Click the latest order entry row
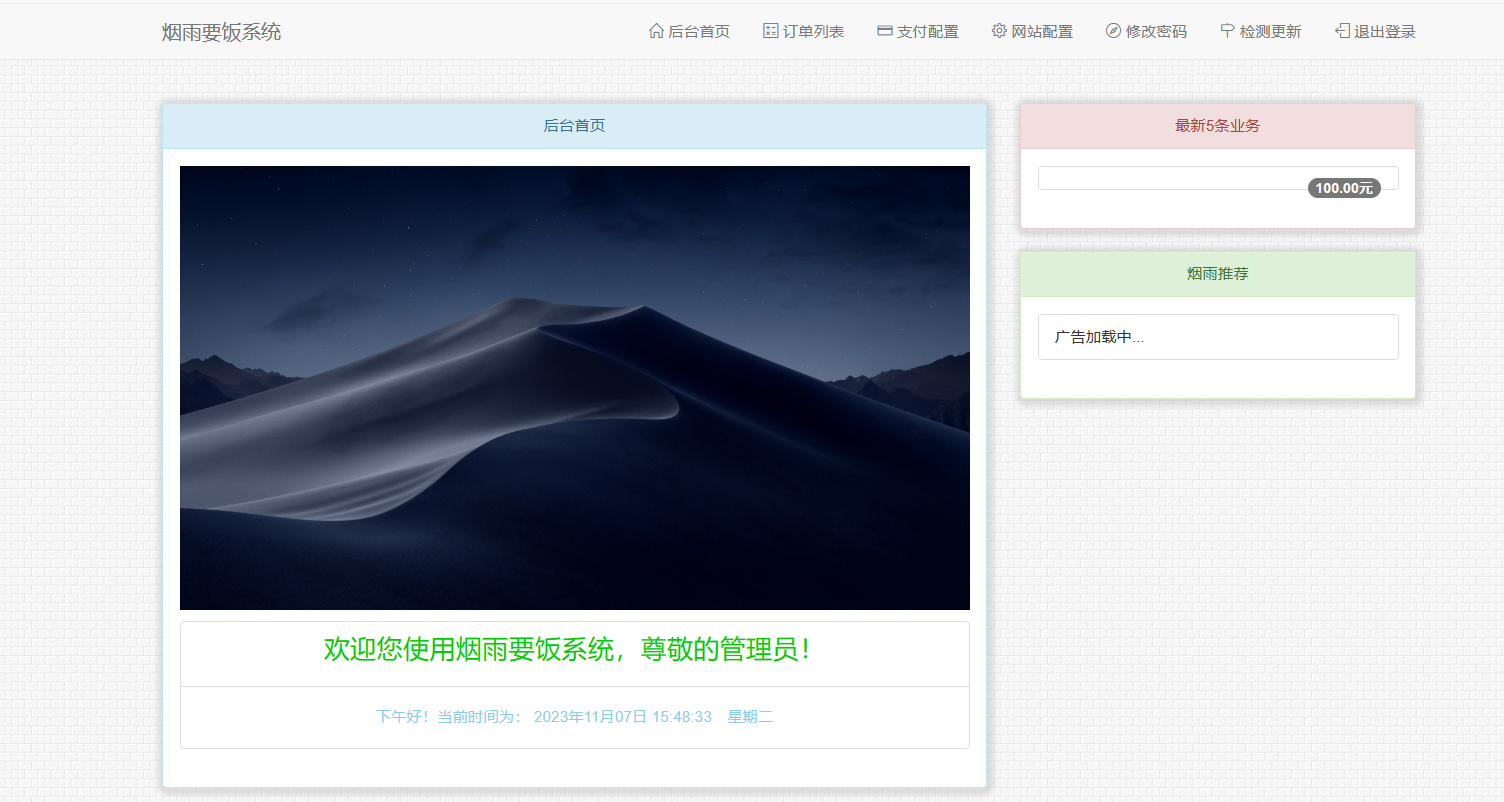The width and height of the screenshot is (1504, 802). coord(1218,178)
